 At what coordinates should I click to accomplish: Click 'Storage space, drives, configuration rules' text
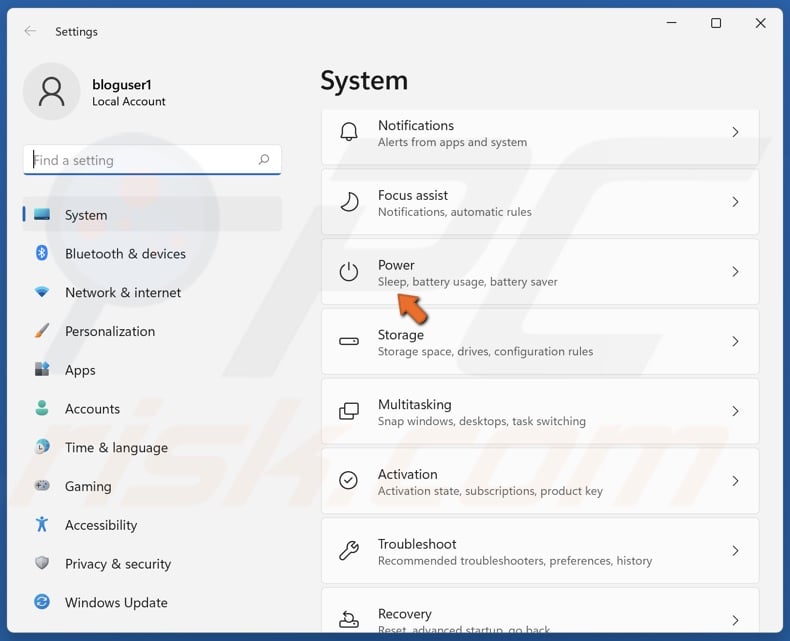click(x=485, y=351)
